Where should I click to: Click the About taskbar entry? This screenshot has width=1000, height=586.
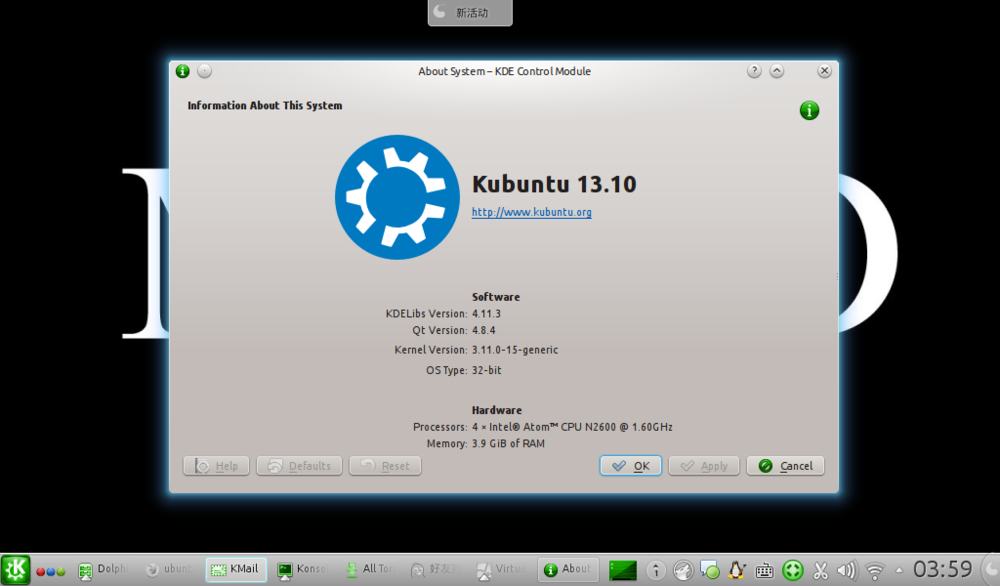(568, 569)
